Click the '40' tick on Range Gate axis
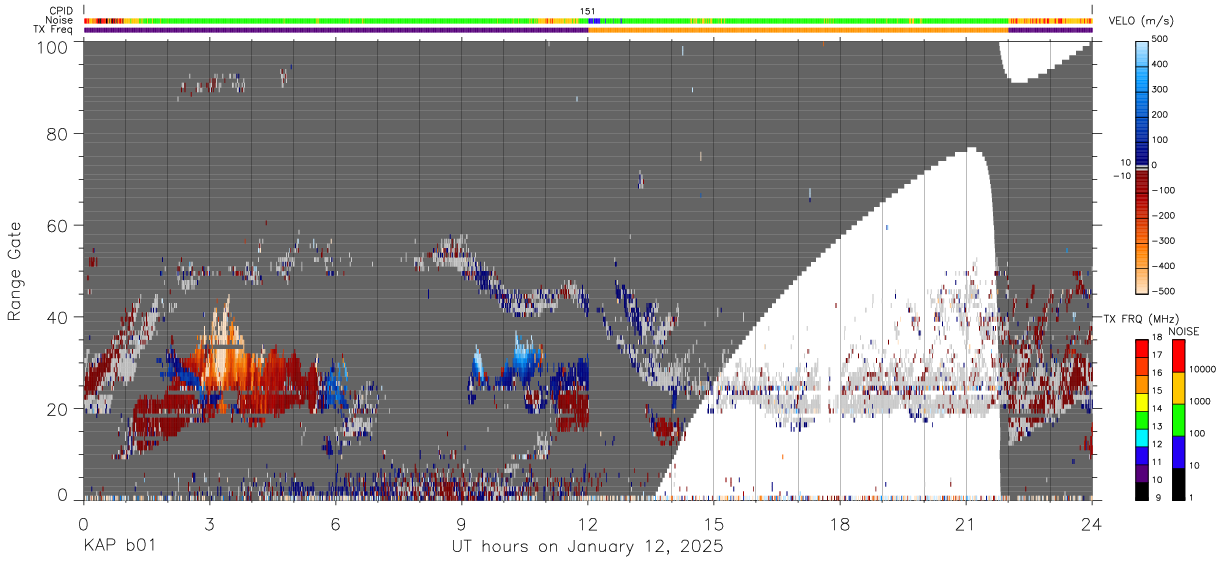 point(55,318)
